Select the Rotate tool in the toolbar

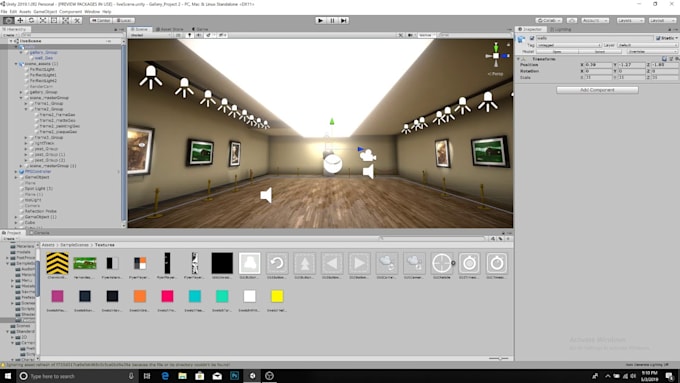(31, 20)
